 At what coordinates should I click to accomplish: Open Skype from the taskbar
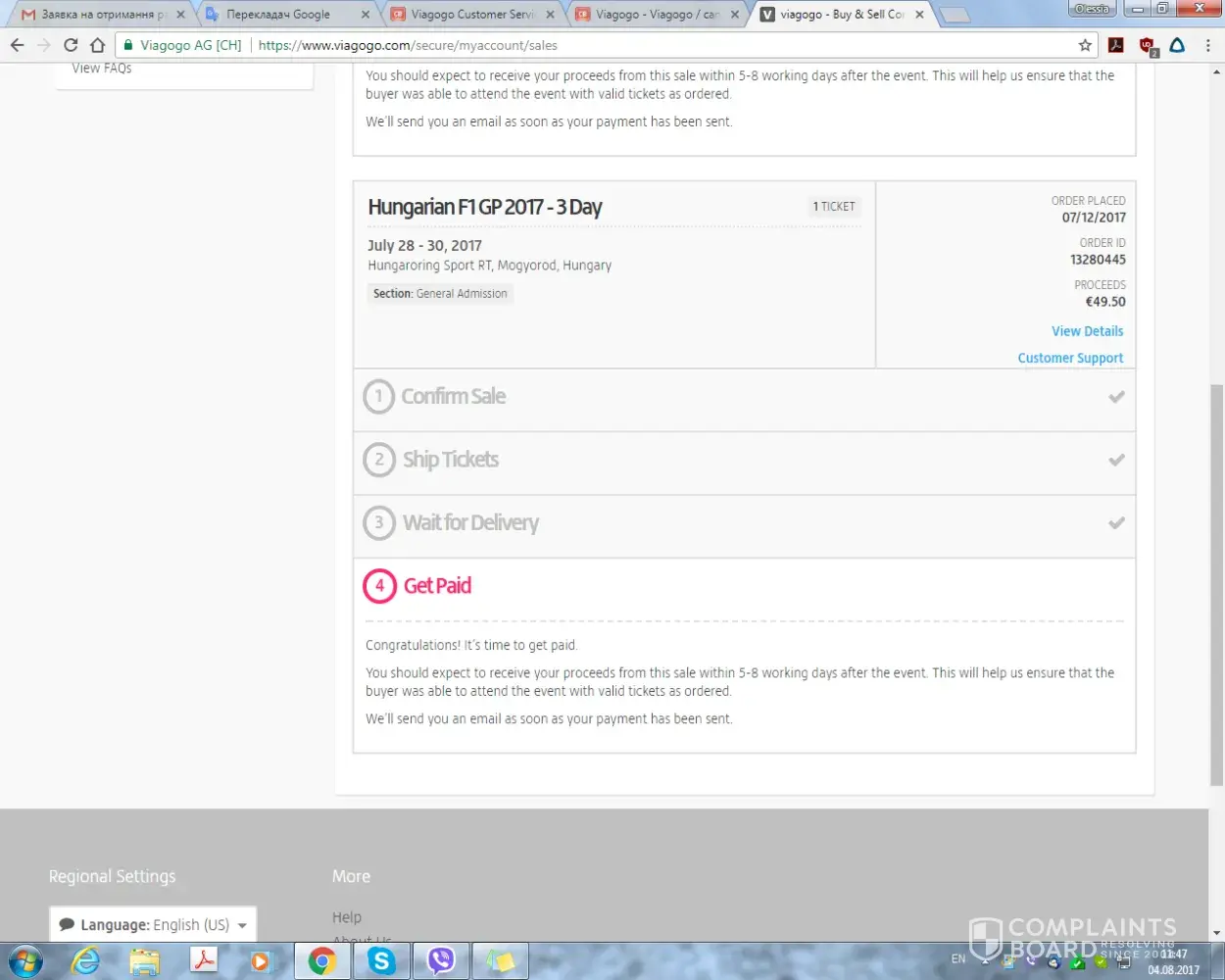point(381,961)
